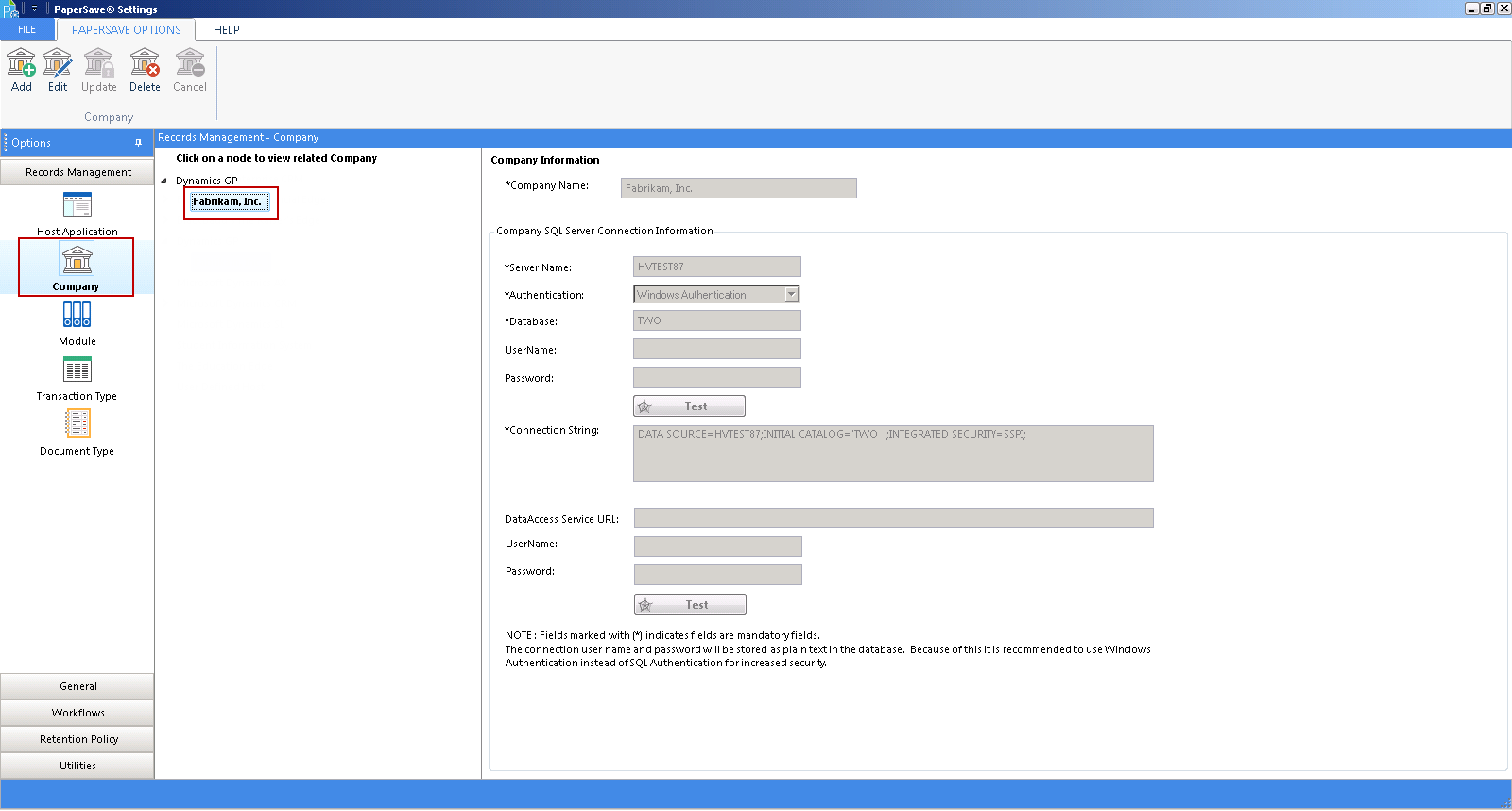Click the Delete company icon

[145, 71]
